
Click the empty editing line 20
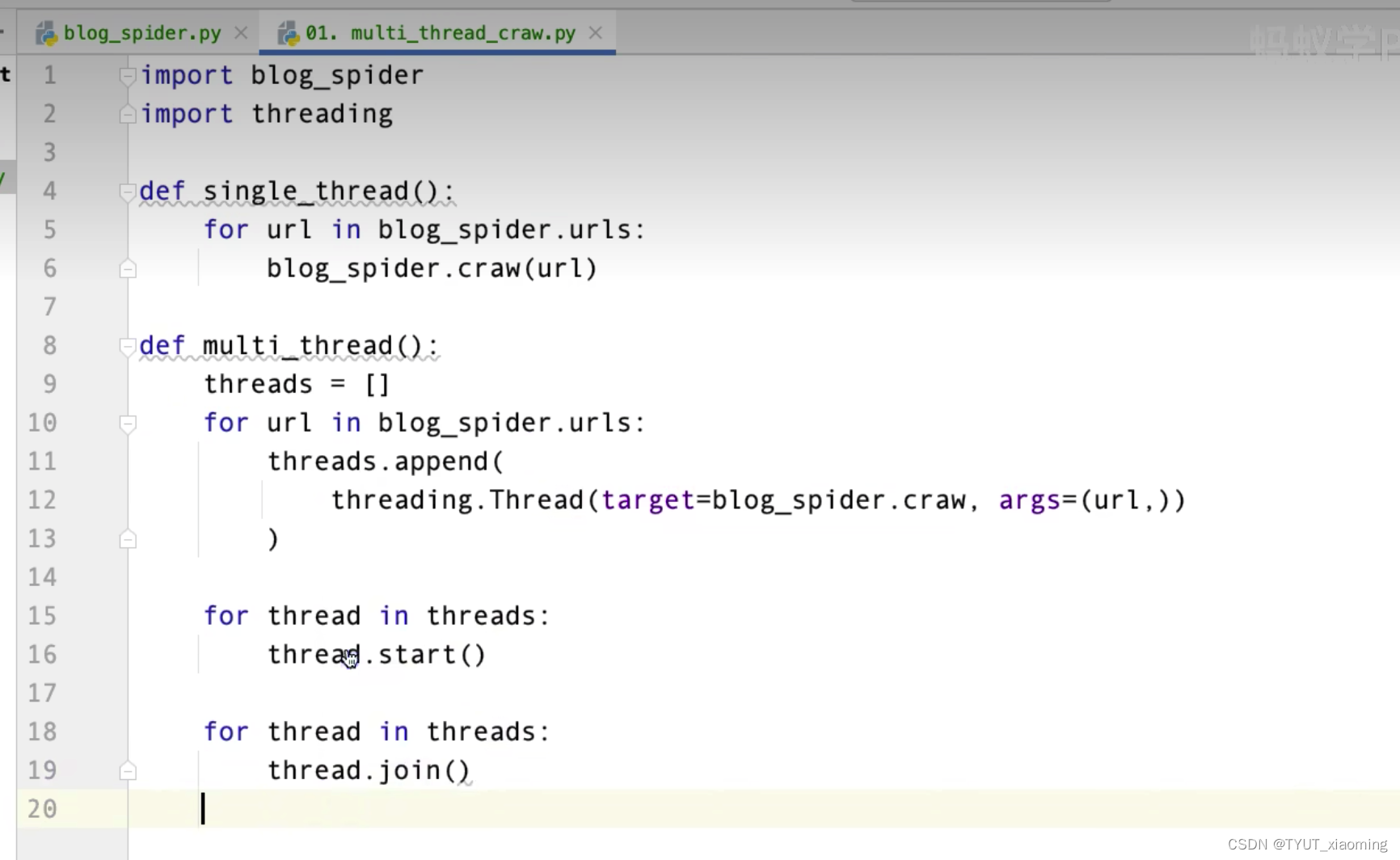764,808
